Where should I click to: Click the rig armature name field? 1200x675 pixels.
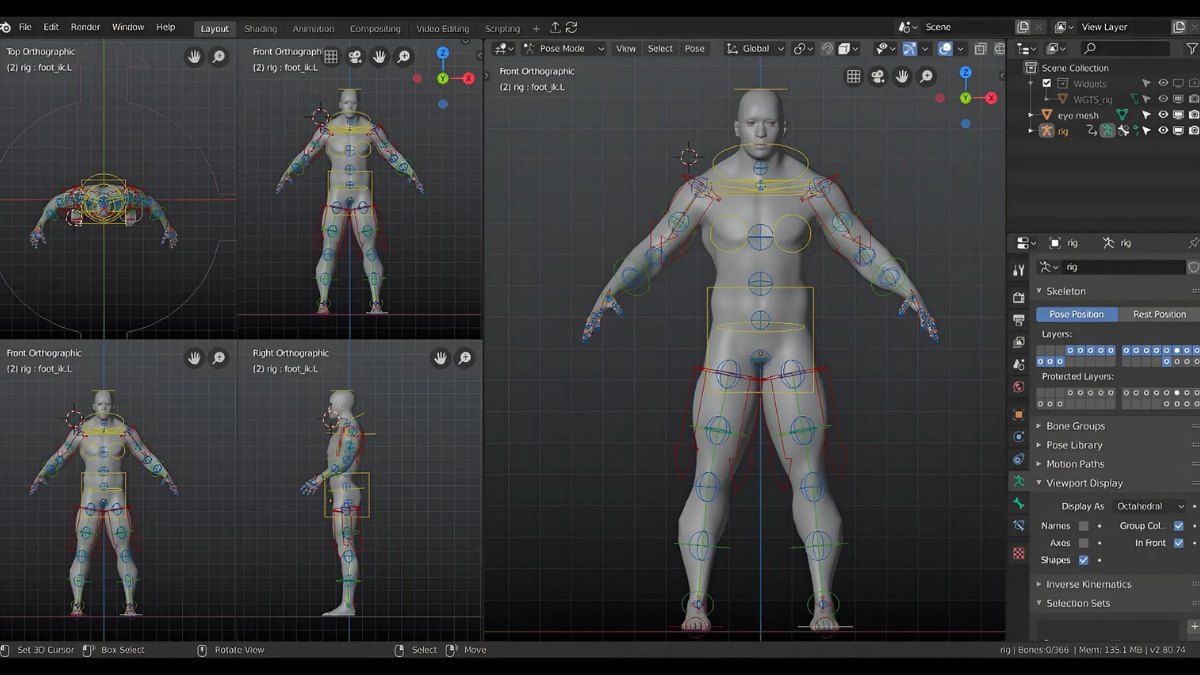[1122, 267]
